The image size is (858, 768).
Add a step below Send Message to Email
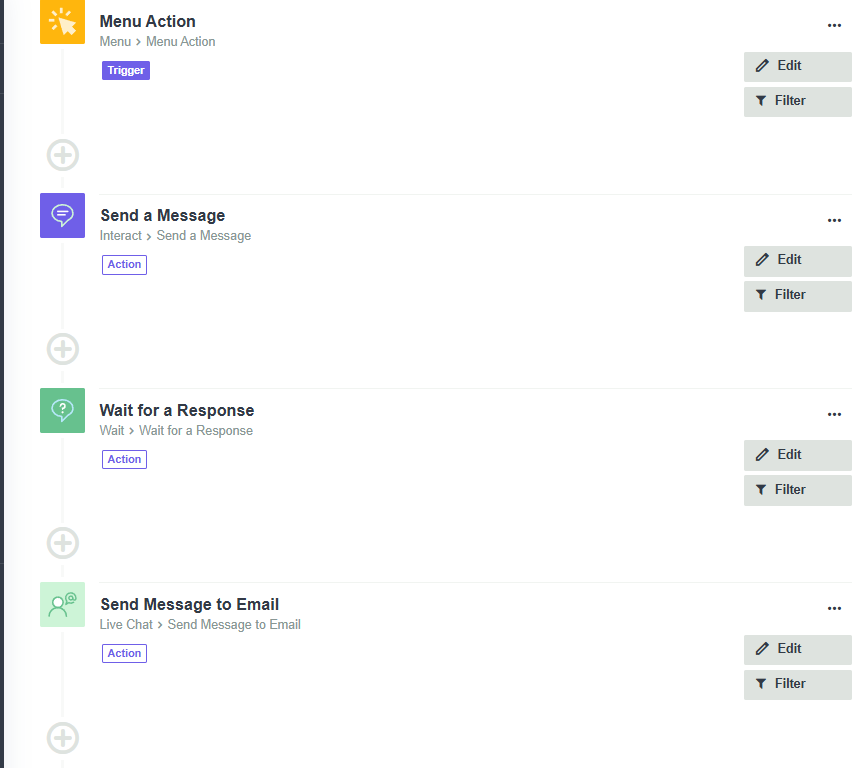coord(63,737)
